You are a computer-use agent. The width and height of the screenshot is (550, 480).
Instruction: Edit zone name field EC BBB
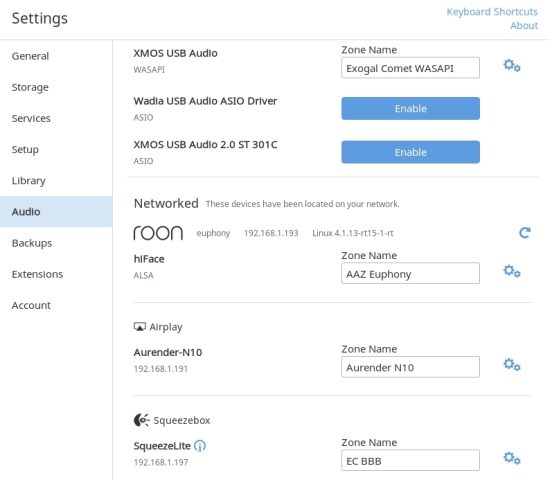(410, 460)
